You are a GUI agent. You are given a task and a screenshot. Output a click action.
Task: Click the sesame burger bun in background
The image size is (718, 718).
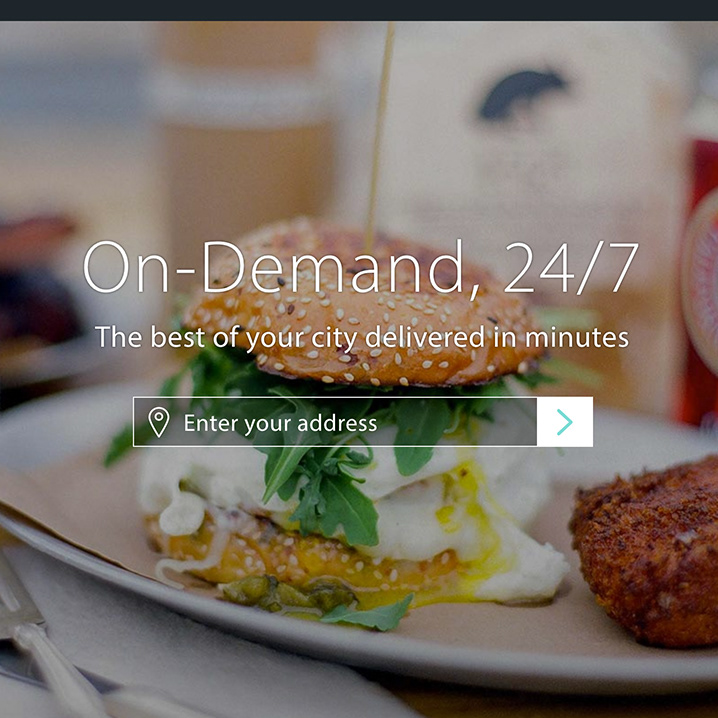(362, 305)
